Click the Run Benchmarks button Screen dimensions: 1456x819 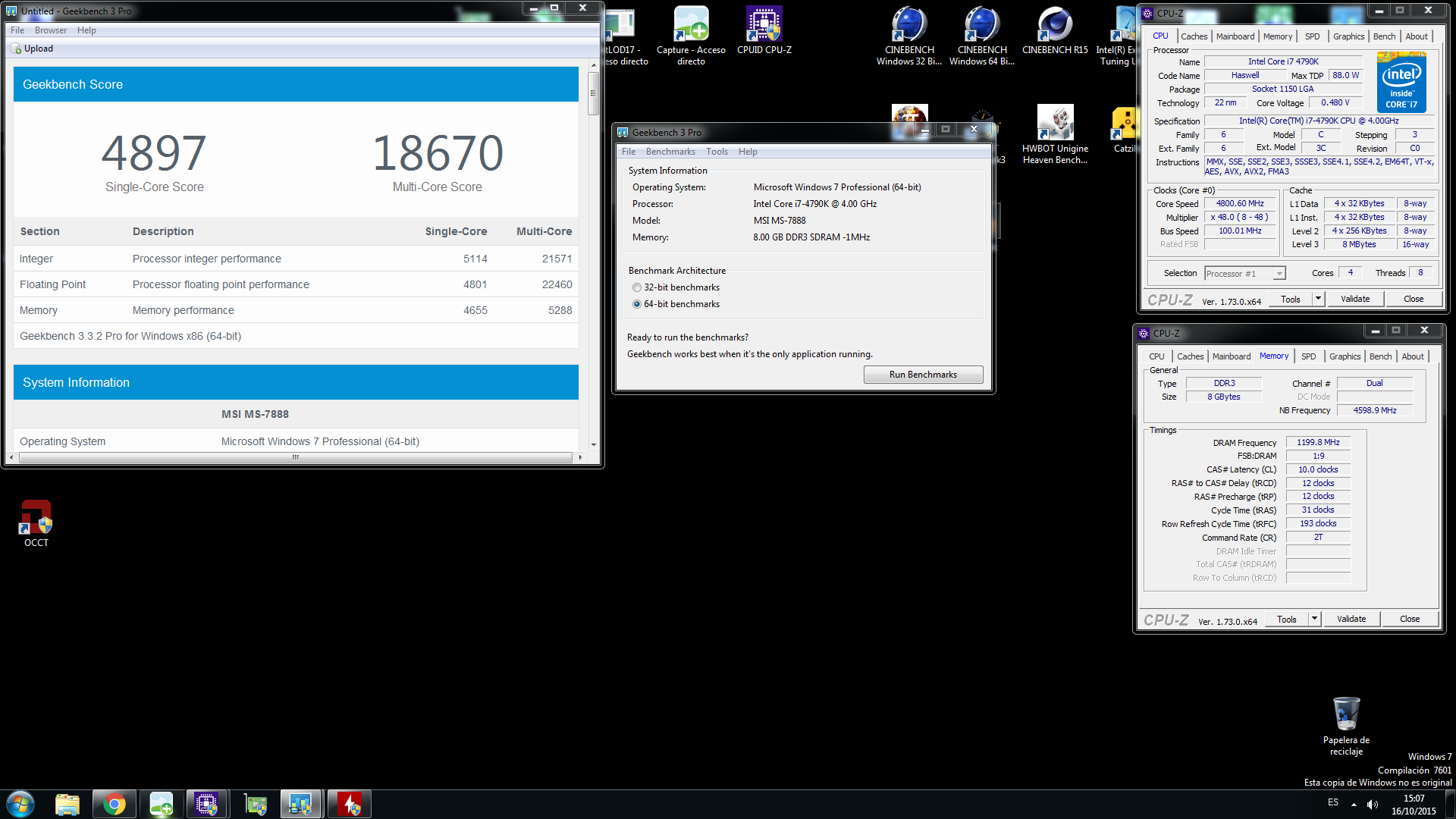click(923, 375)
